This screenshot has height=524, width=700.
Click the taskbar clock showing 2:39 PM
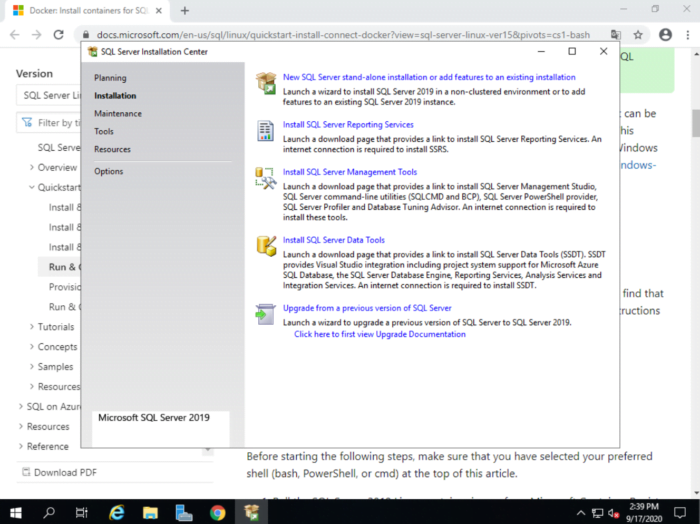[644, 512]
